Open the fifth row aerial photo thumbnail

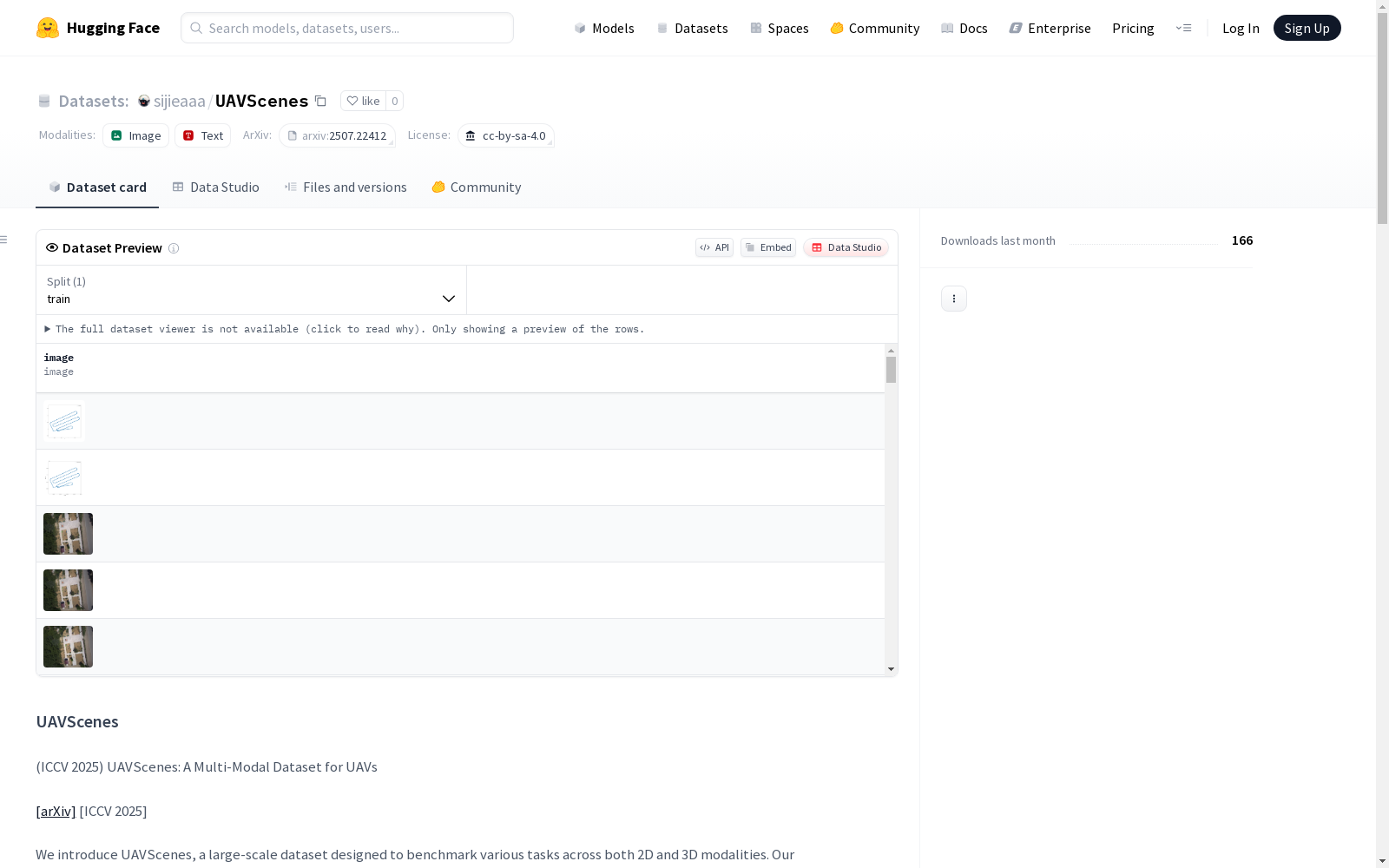point(68,647)
